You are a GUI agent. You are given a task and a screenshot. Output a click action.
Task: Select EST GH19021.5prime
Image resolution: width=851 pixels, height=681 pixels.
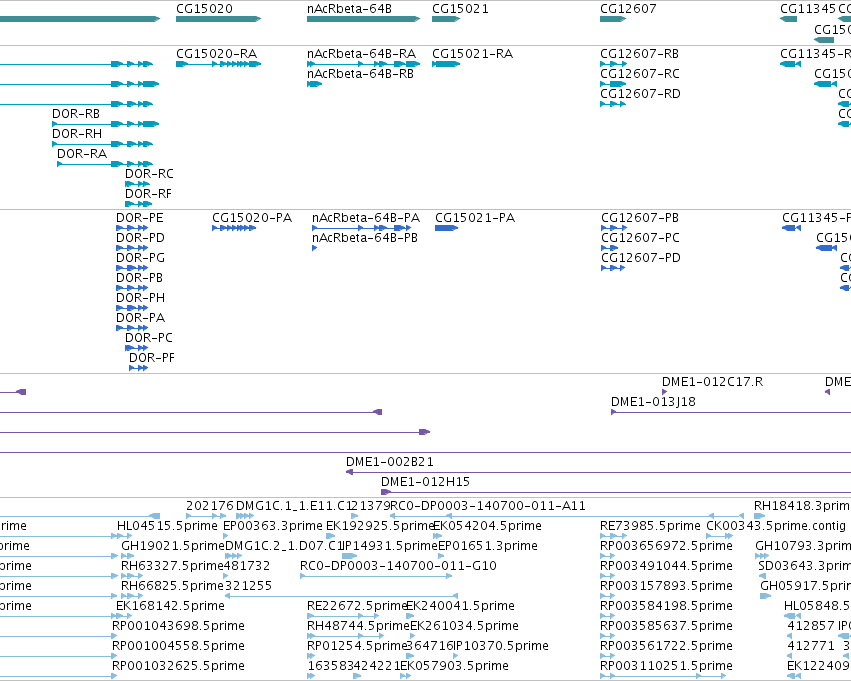128,556
